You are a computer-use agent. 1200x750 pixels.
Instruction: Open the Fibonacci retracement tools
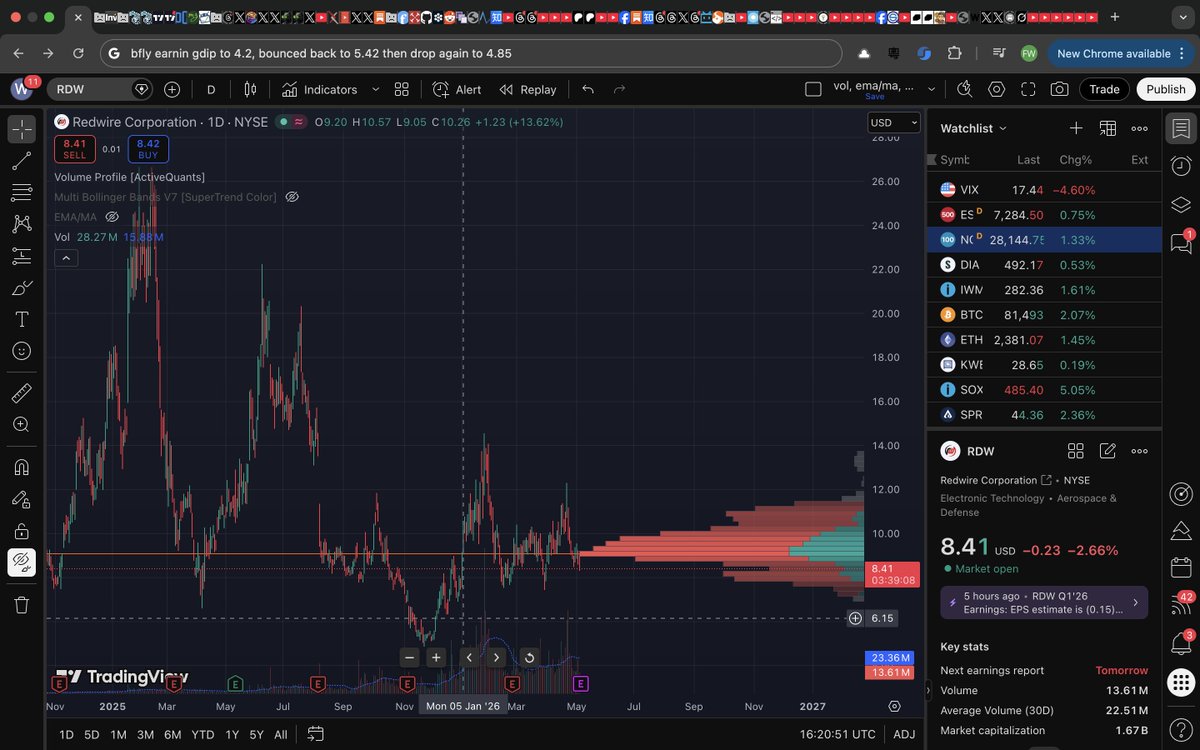tap(21, 192)
